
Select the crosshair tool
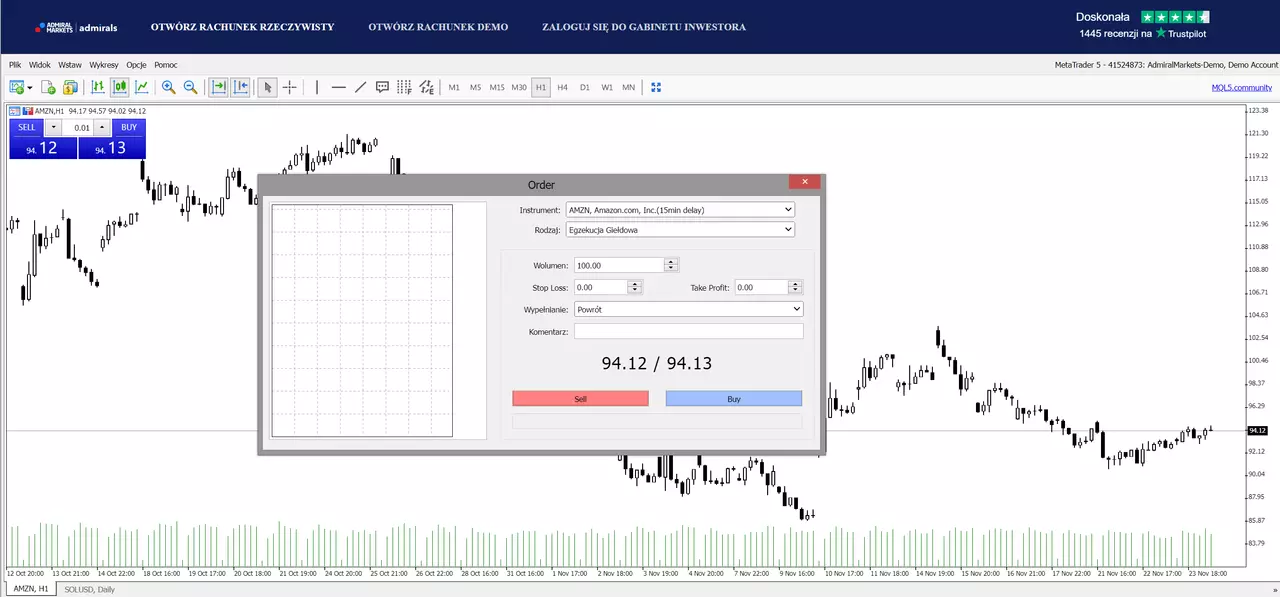click(289, 87)
